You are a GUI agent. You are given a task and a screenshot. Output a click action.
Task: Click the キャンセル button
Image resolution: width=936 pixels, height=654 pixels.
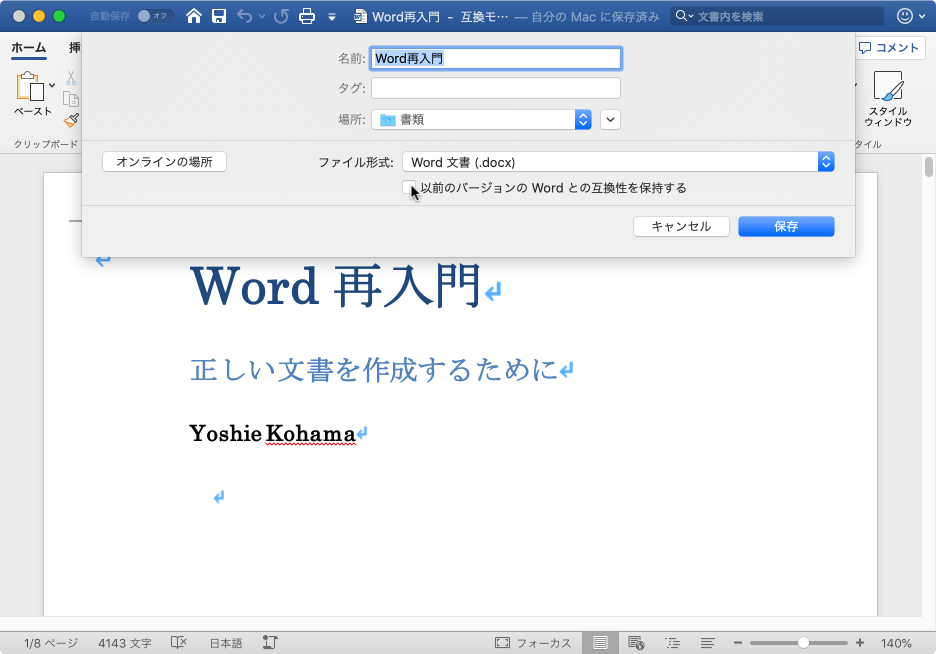click(681, 227)
